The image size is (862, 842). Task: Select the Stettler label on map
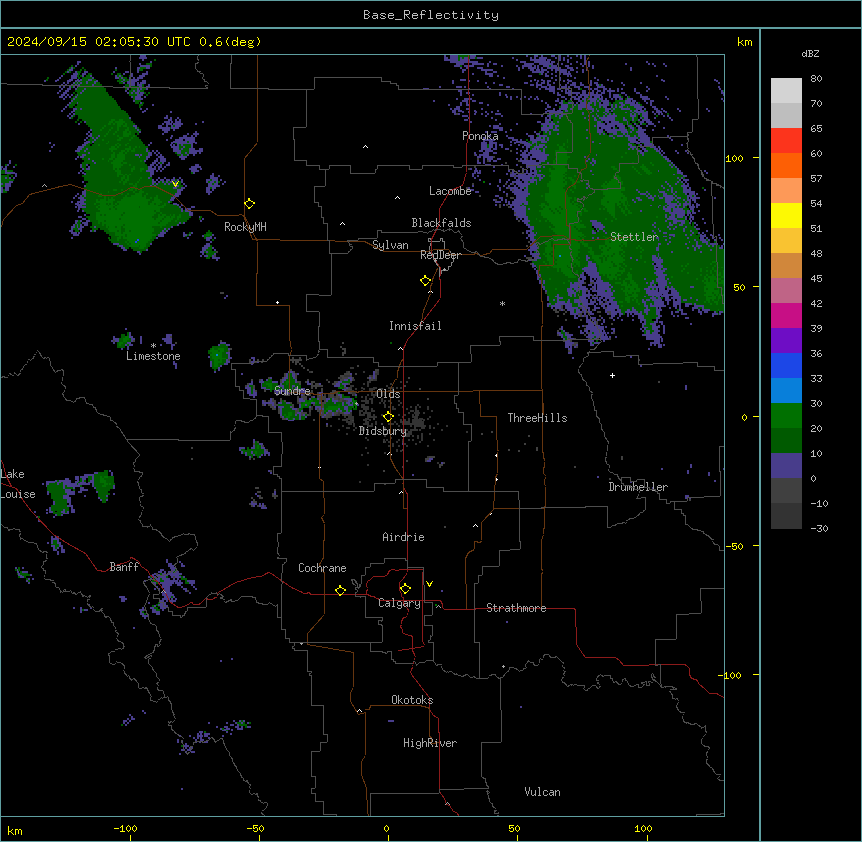[x=634, y=237]
